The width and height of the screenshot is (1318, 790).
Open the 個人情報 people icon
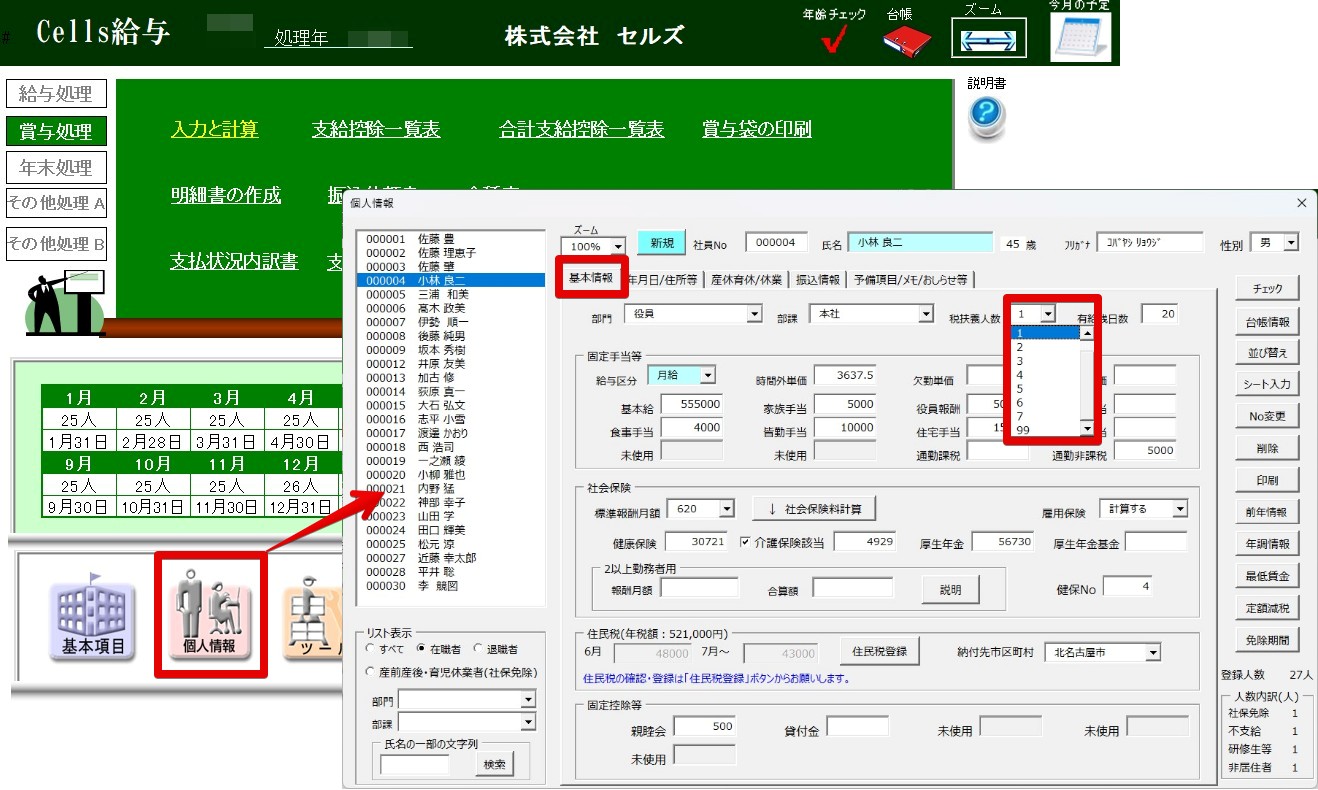[210, 617]
